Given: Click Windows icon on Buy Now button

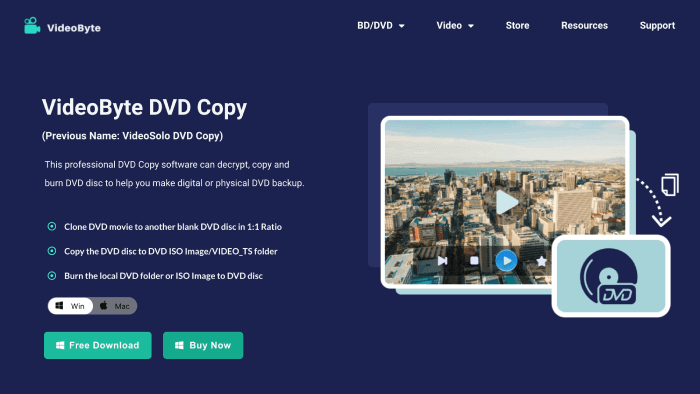Looking at the screenshot, I should point(179,345).
